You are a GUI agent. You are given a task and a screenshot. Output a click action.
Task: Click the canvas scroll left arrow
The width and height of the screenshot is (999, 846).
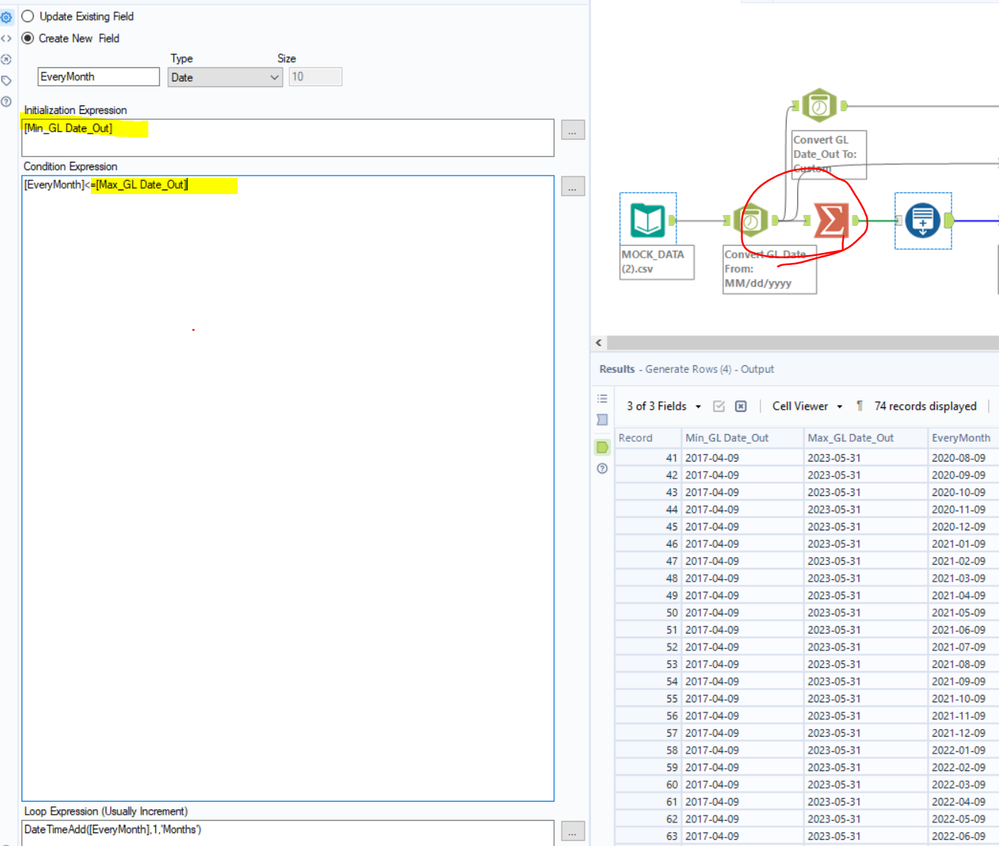(599, 343)
